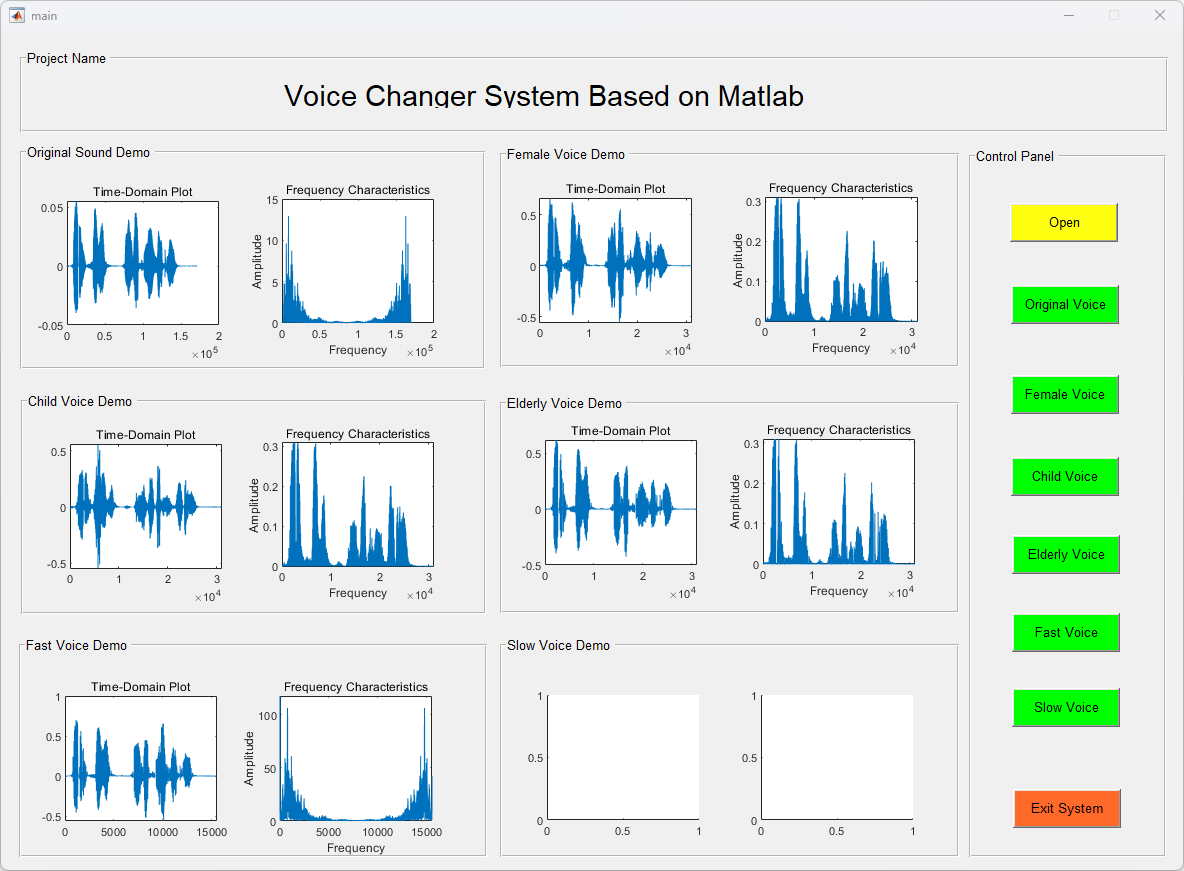Image resolution: width=1184 pixels, height=871 pixels.
Task: Click the yellow Open button
Action: coord(1064,222)
